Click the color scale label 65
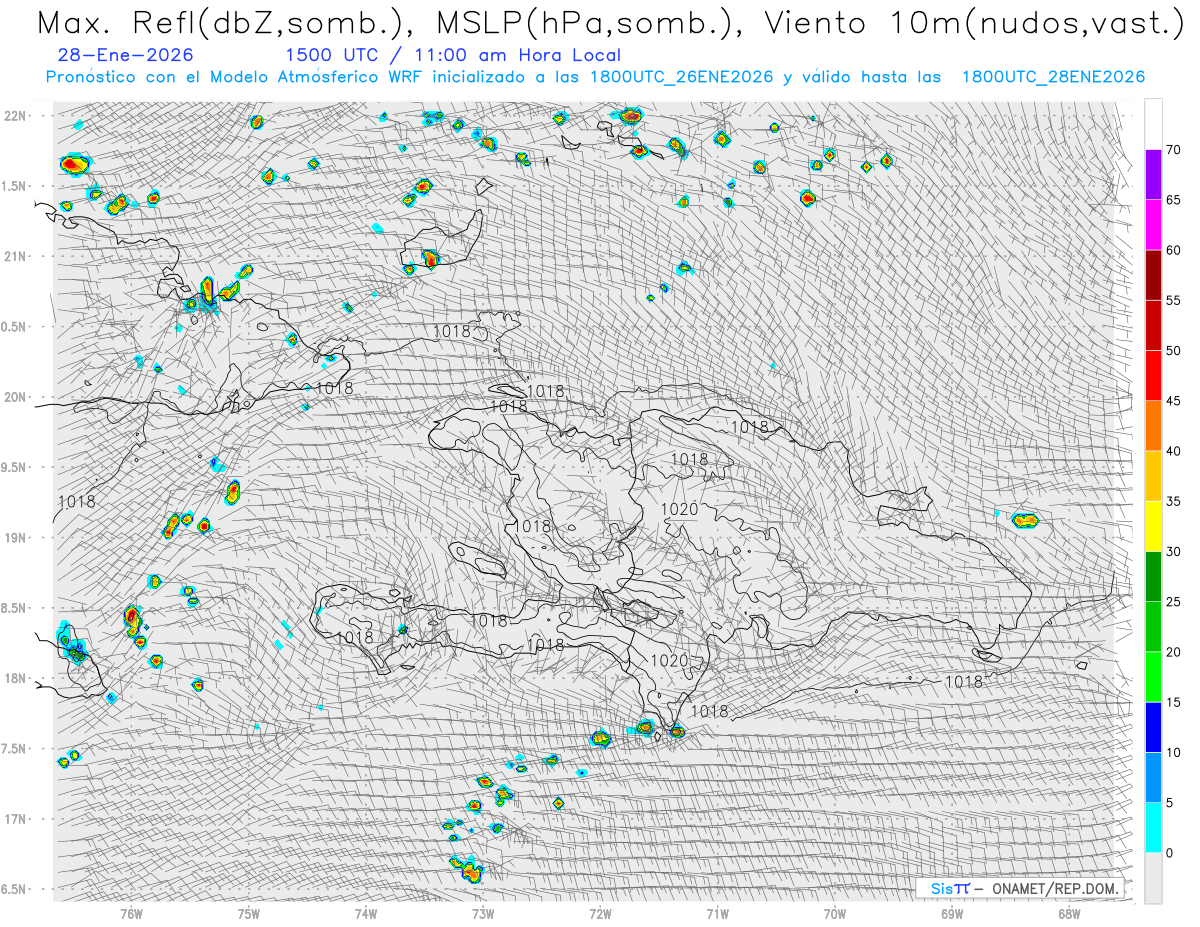Screen dimensions: 1200x927 point(1173,200)
